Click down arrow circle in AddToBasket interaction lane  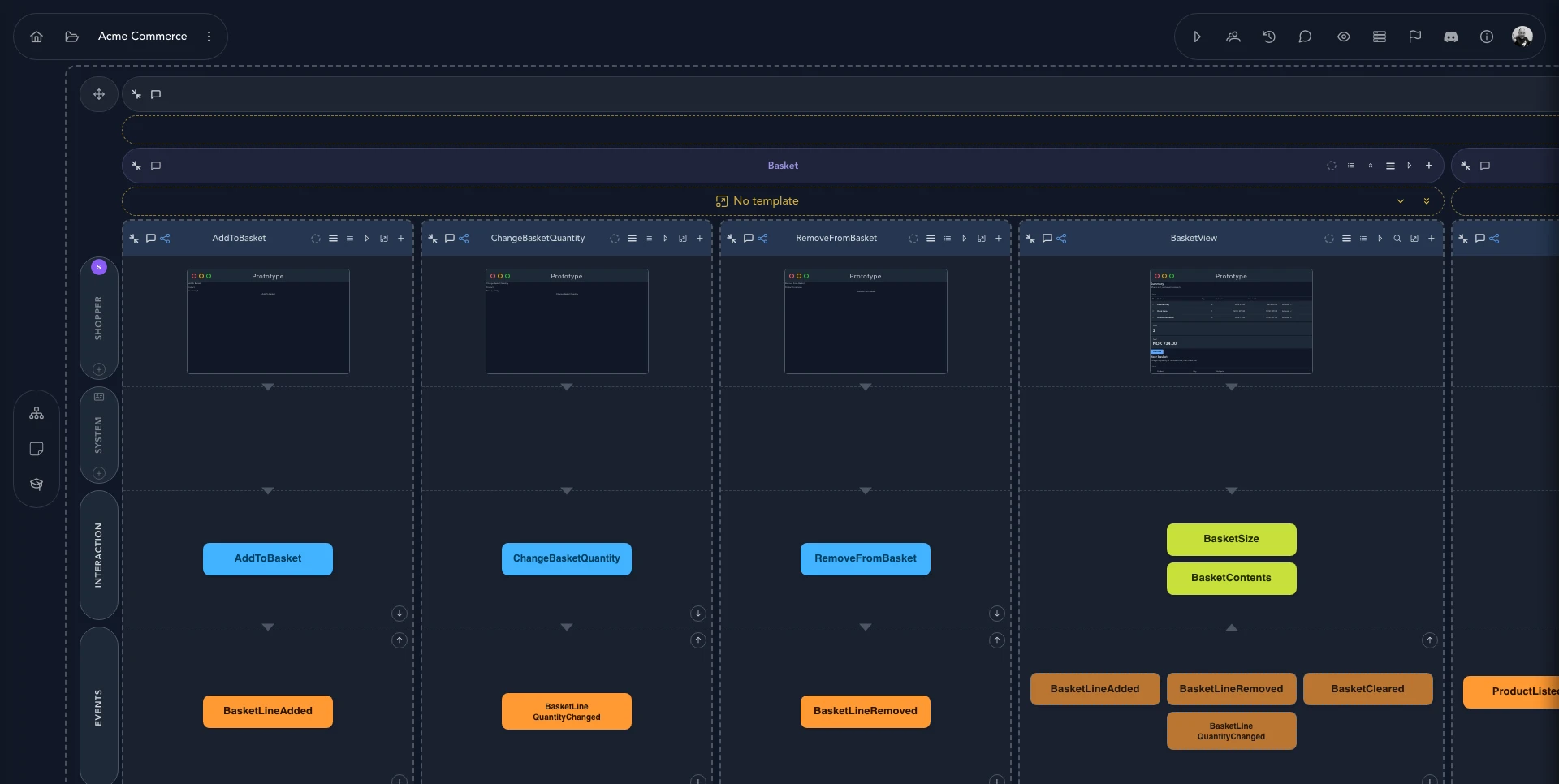(399, 614)
